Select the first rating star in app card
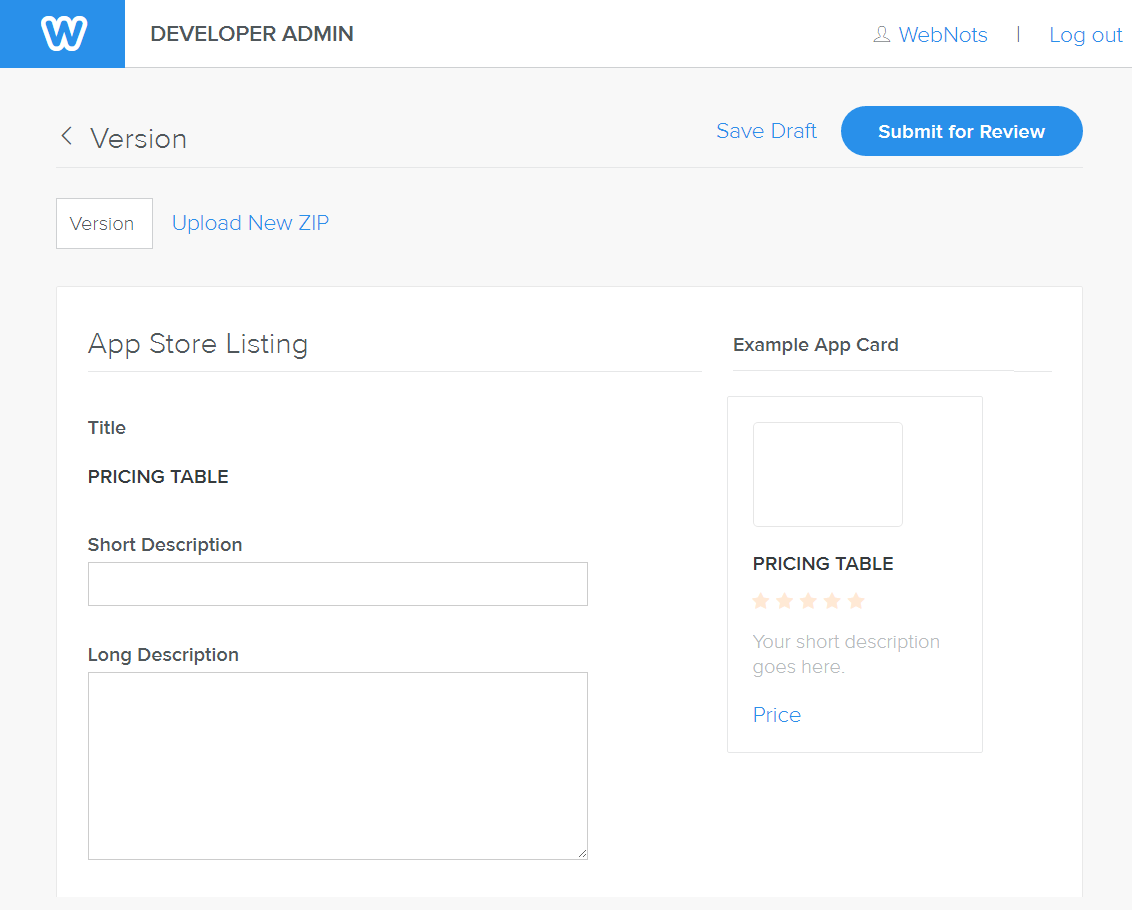 click(761, 601)
